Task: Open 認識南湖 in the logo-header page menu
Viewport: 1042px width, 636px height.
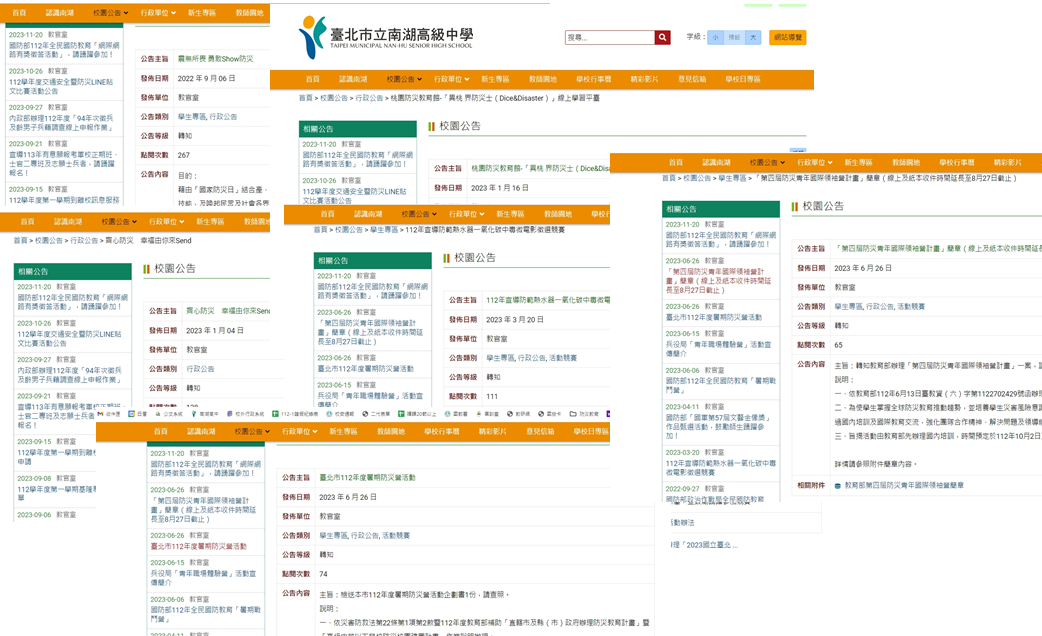Action: click(353, 79)
